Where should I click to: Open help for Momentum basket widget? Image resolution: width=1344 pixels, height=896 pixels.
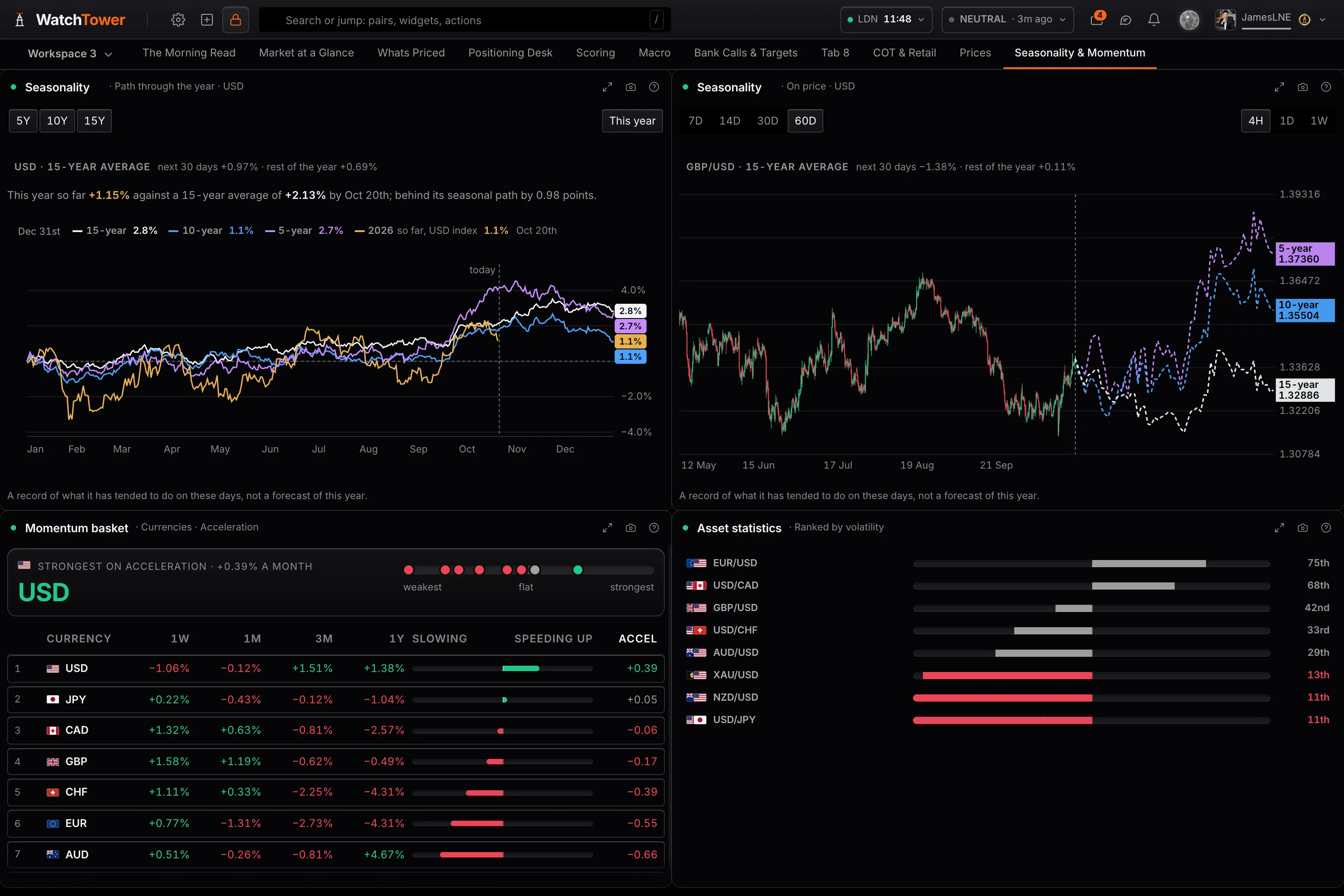tap(654, 528)
